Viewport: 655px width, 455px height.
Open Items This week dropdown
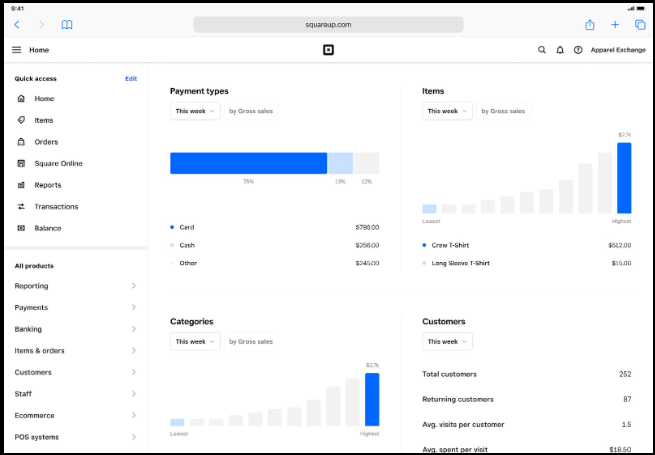pyautogui.click(x=447, y=111)
